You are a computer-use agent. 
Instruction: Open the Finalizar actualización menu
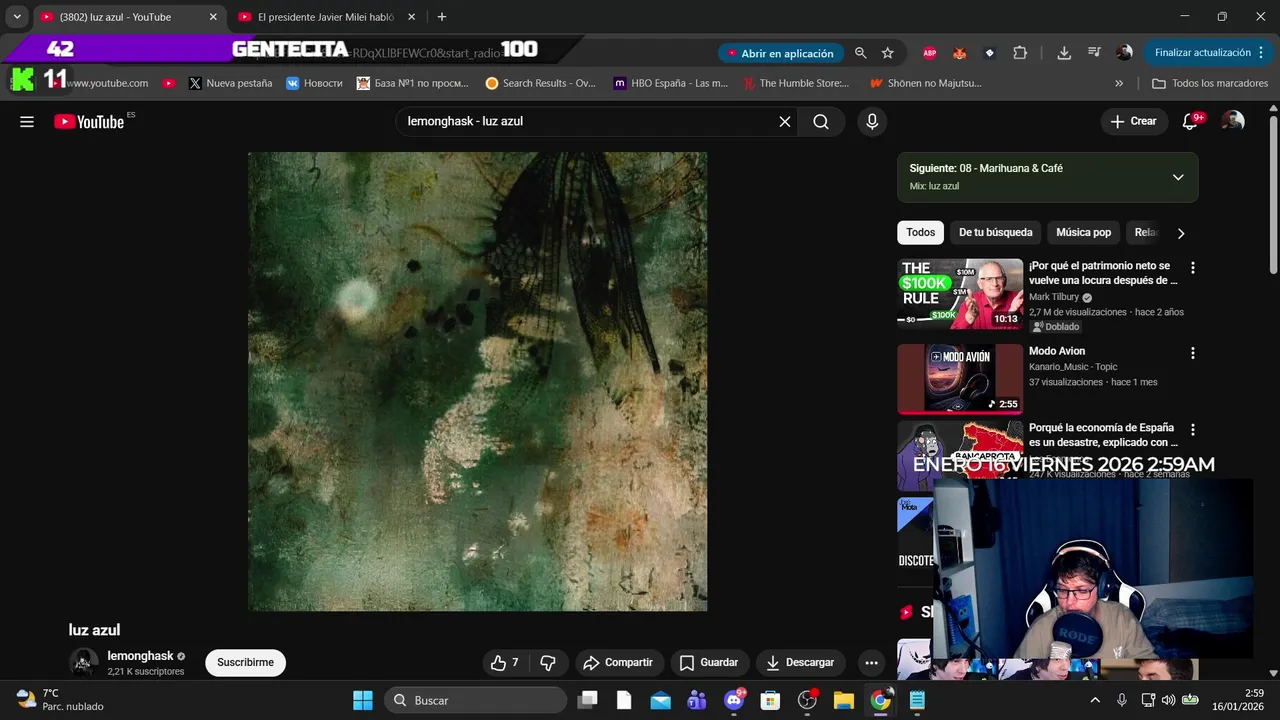pos(1208,53)
